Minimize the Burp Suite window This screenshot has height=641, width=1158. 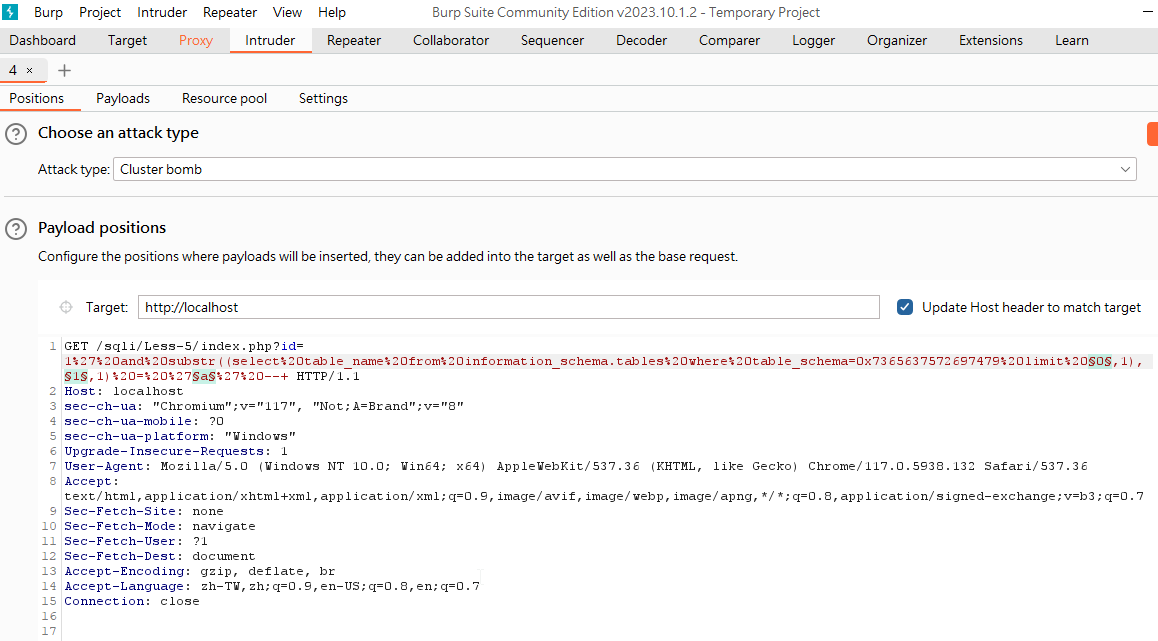click(x=1147, y=13)
